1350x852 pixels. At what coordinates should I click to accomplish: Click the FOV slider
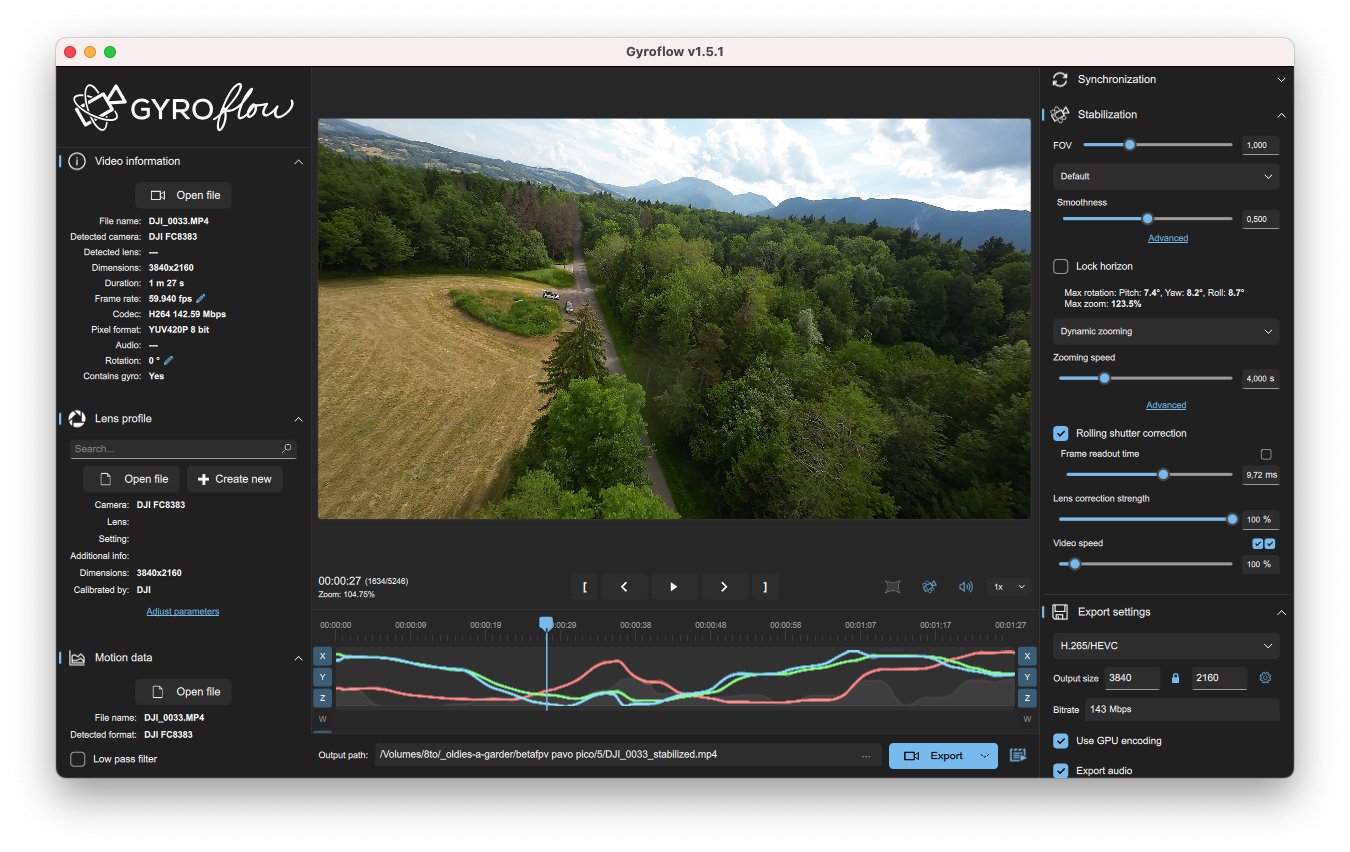click(x=1158, y=145)
